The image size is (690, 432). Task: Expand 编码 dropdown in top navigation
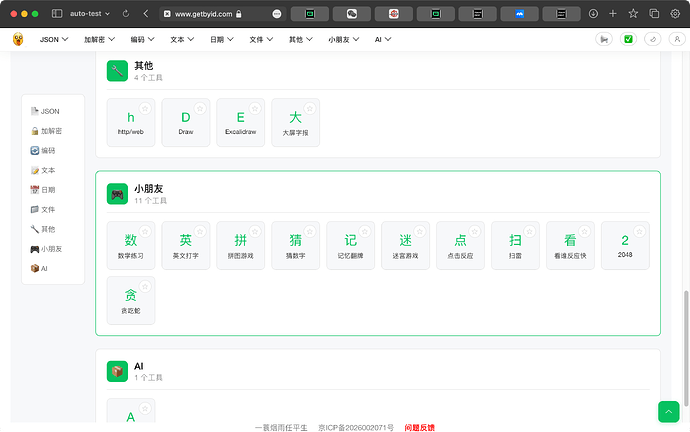[143, 40]
